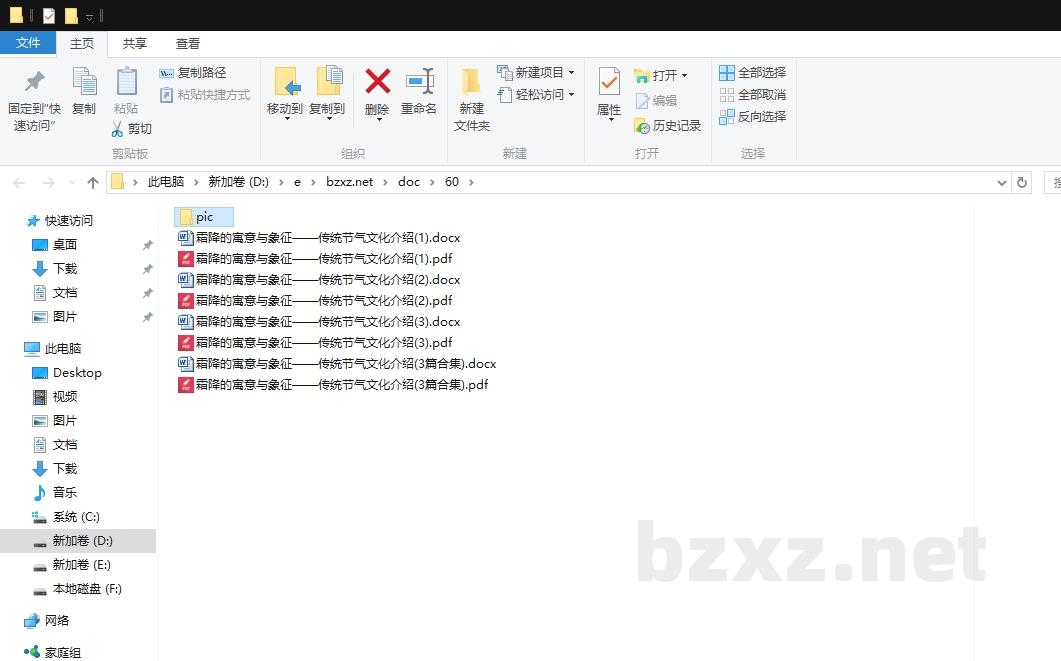
Task: Click the Properties icon with checkmark
Action: (609, 82)
